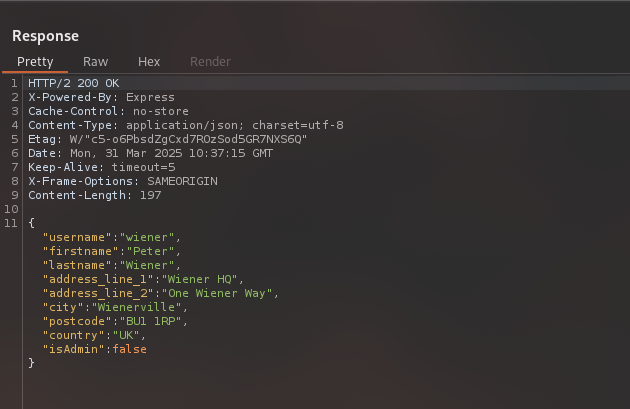The width and height of the screenshot is (630, 409).
Task: Select the Hex view tab
Action: click(x=149, y=62)
